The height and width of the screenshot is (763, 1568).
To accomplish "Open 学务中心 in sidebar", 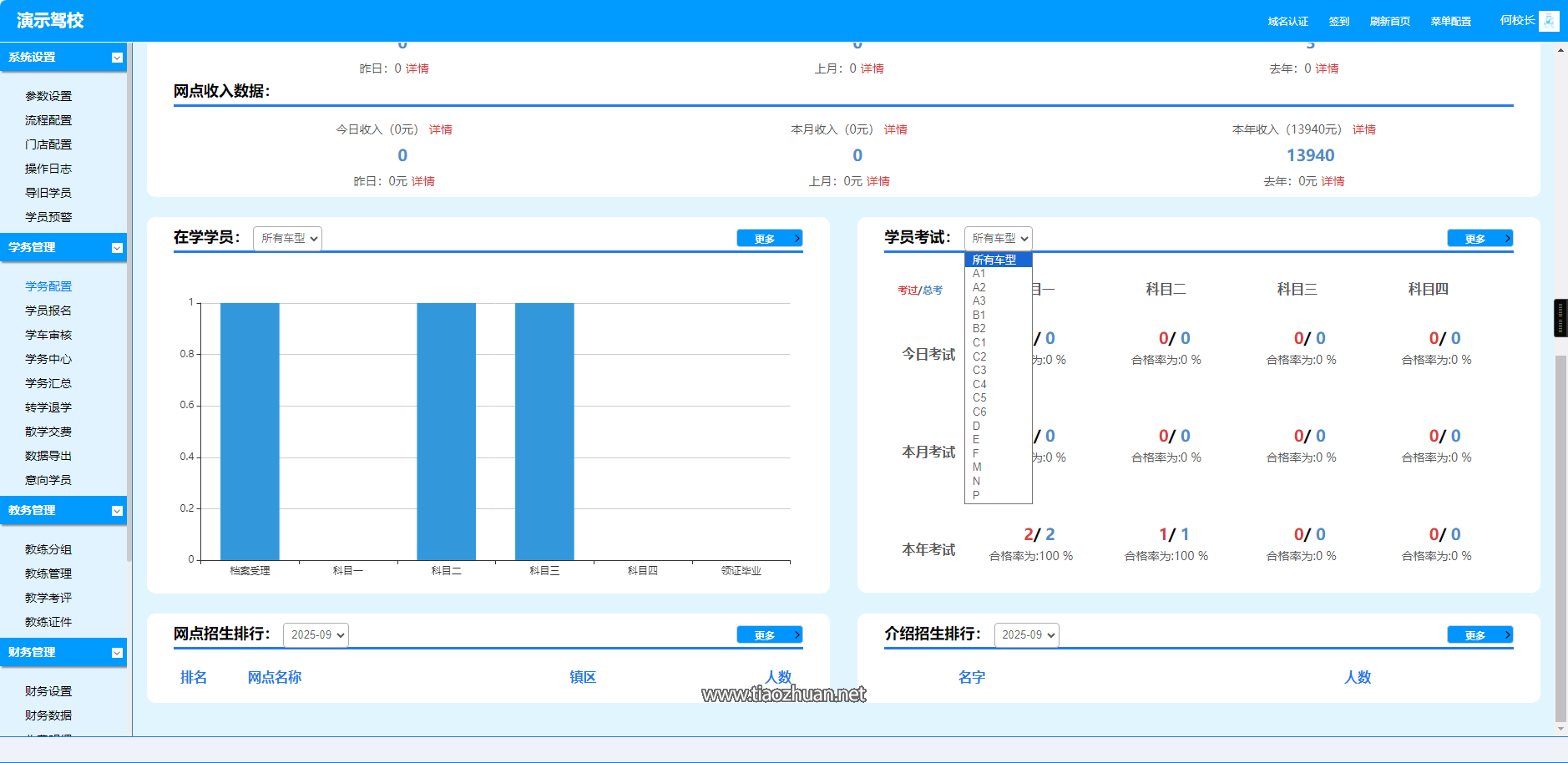I will (48, 360).
